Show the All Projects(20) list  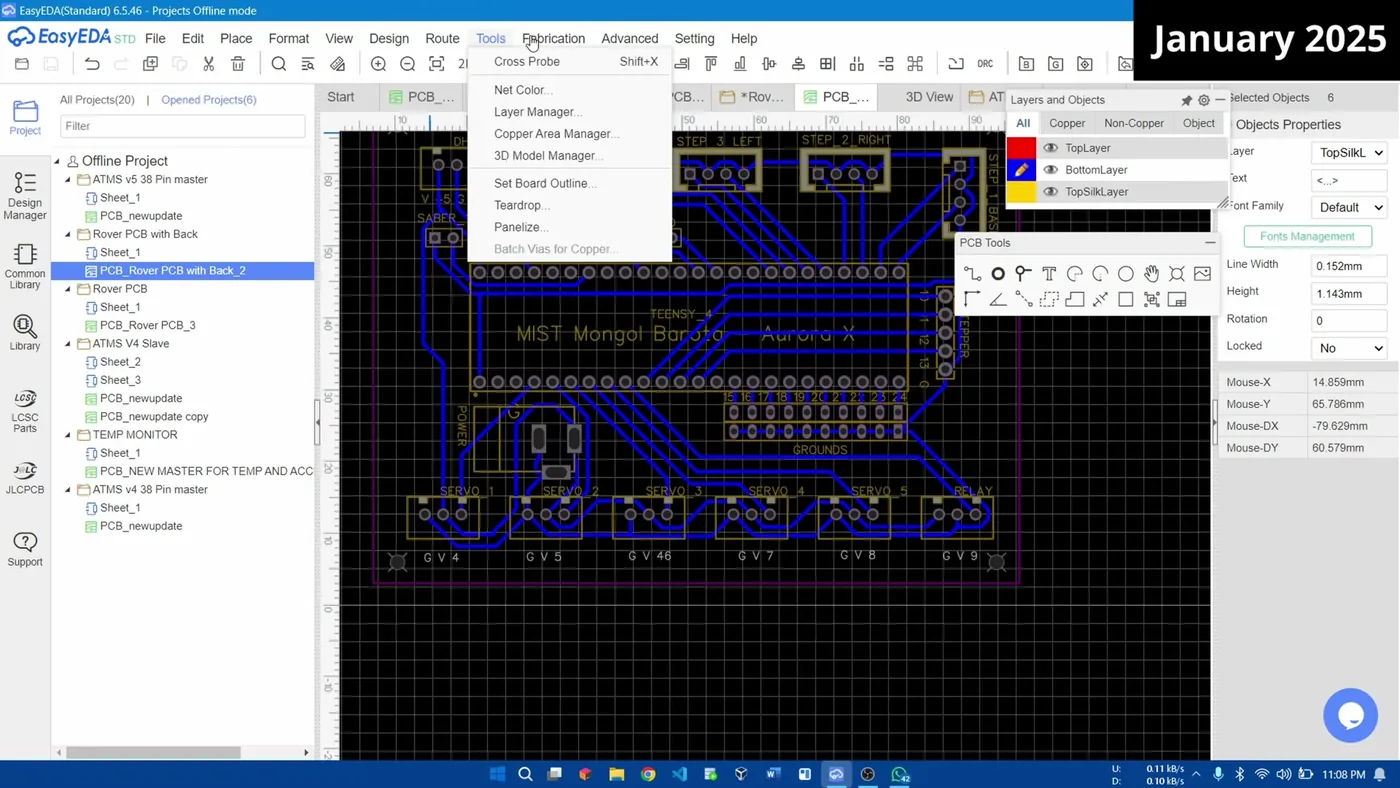click(97, 100)
